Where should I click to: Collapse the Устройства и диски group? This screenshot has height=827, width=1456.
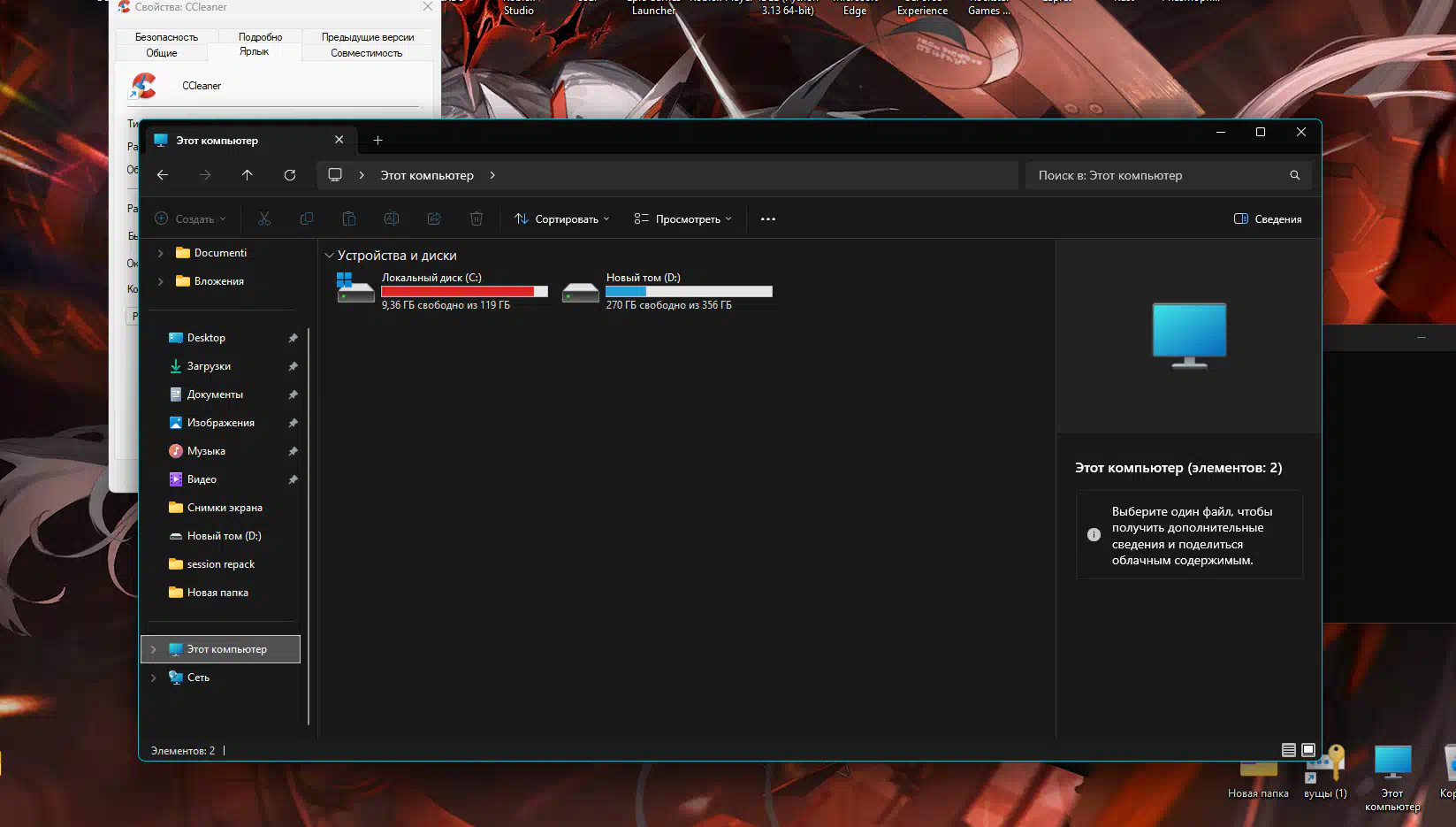click(x=329, y=256)
